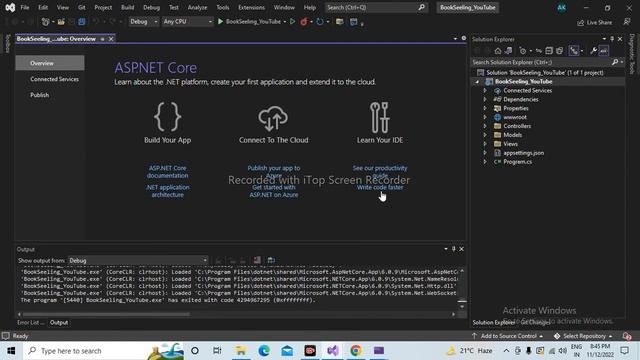Click Select Repository in status bar

[x=583, y=336]
